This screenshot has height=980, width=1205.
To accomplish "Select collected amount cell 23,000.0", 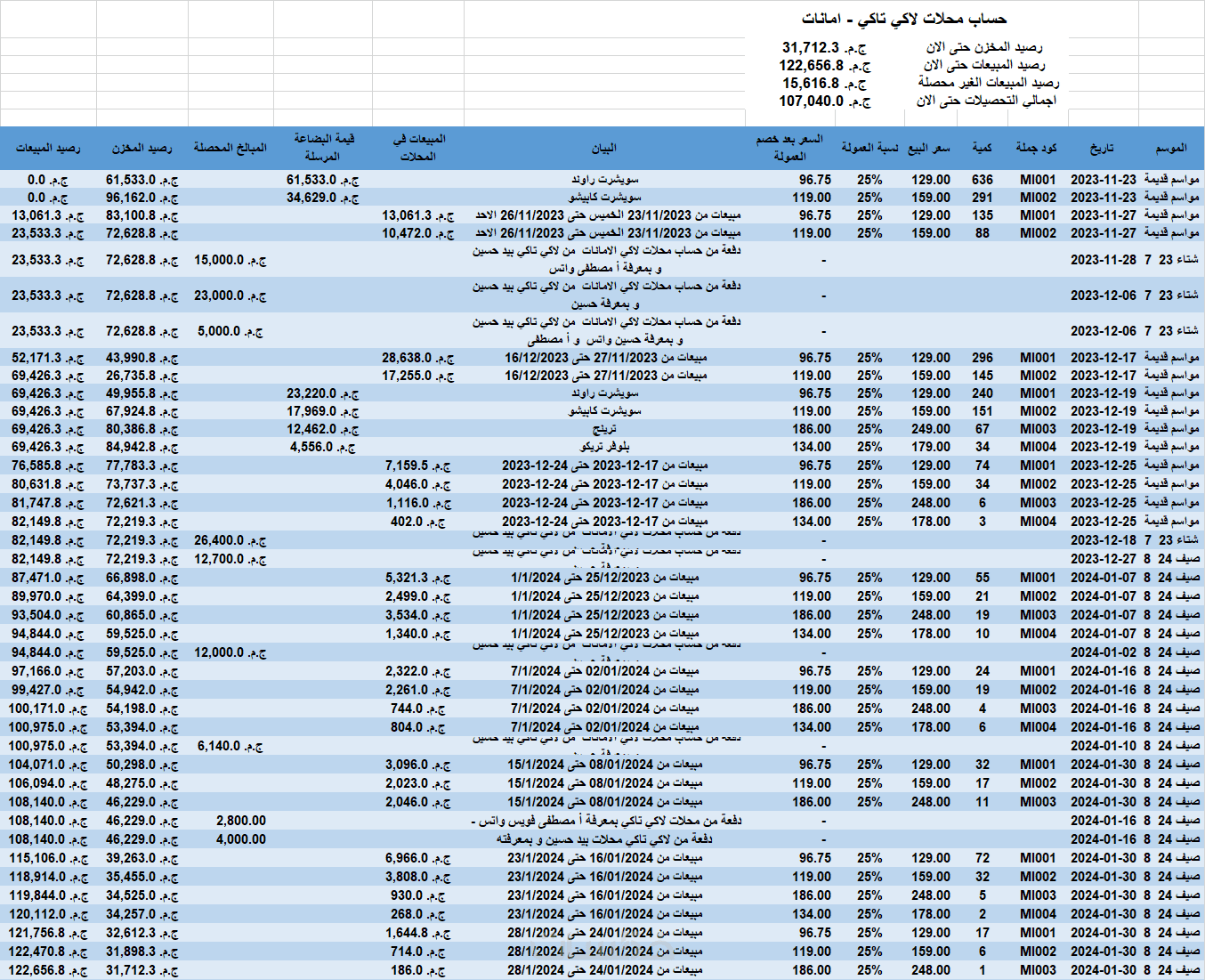I will tap(230, 295).
